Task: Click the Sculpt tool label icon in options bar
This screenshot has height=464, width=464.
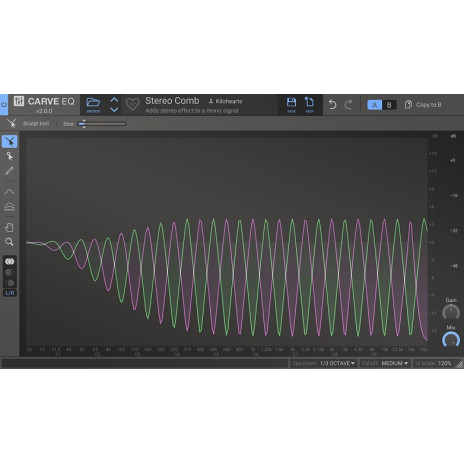Action: (x=12, y=124)
